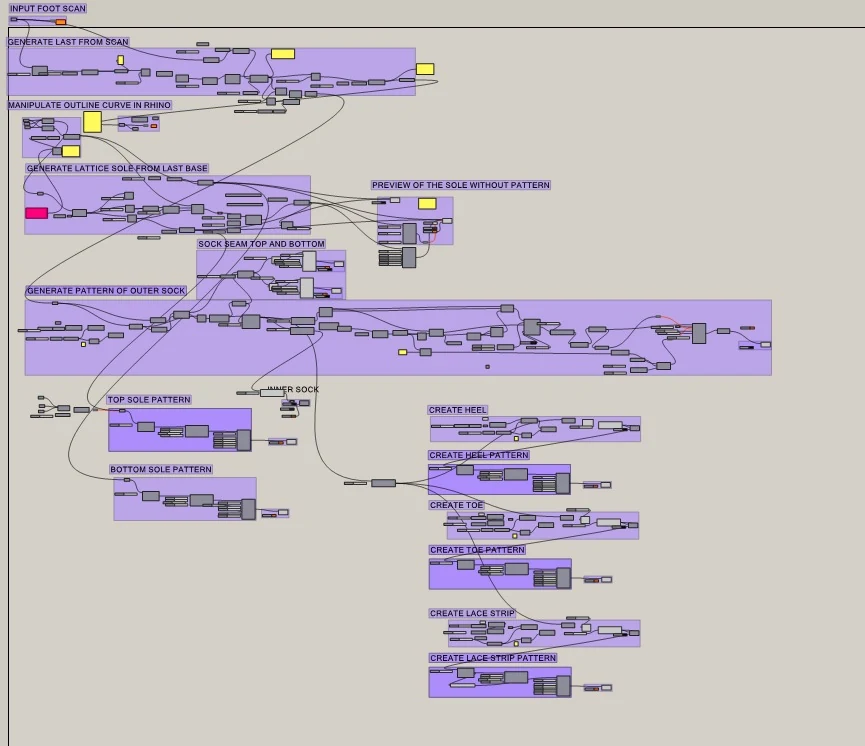This screenshot has width=865, height=746.
Task: Select the CREATE LACE STRIP label
Action: pos(472,614)
